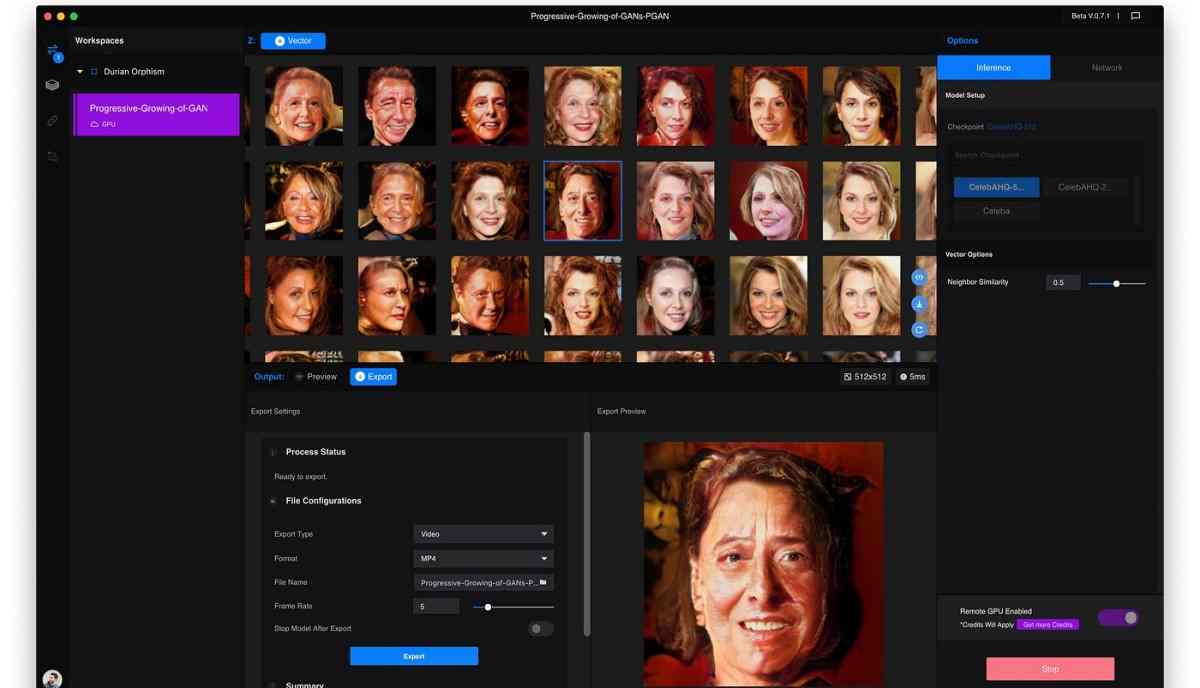
Task: Click the square icon beside Durian Orphism
Action: tap(95, 72)
